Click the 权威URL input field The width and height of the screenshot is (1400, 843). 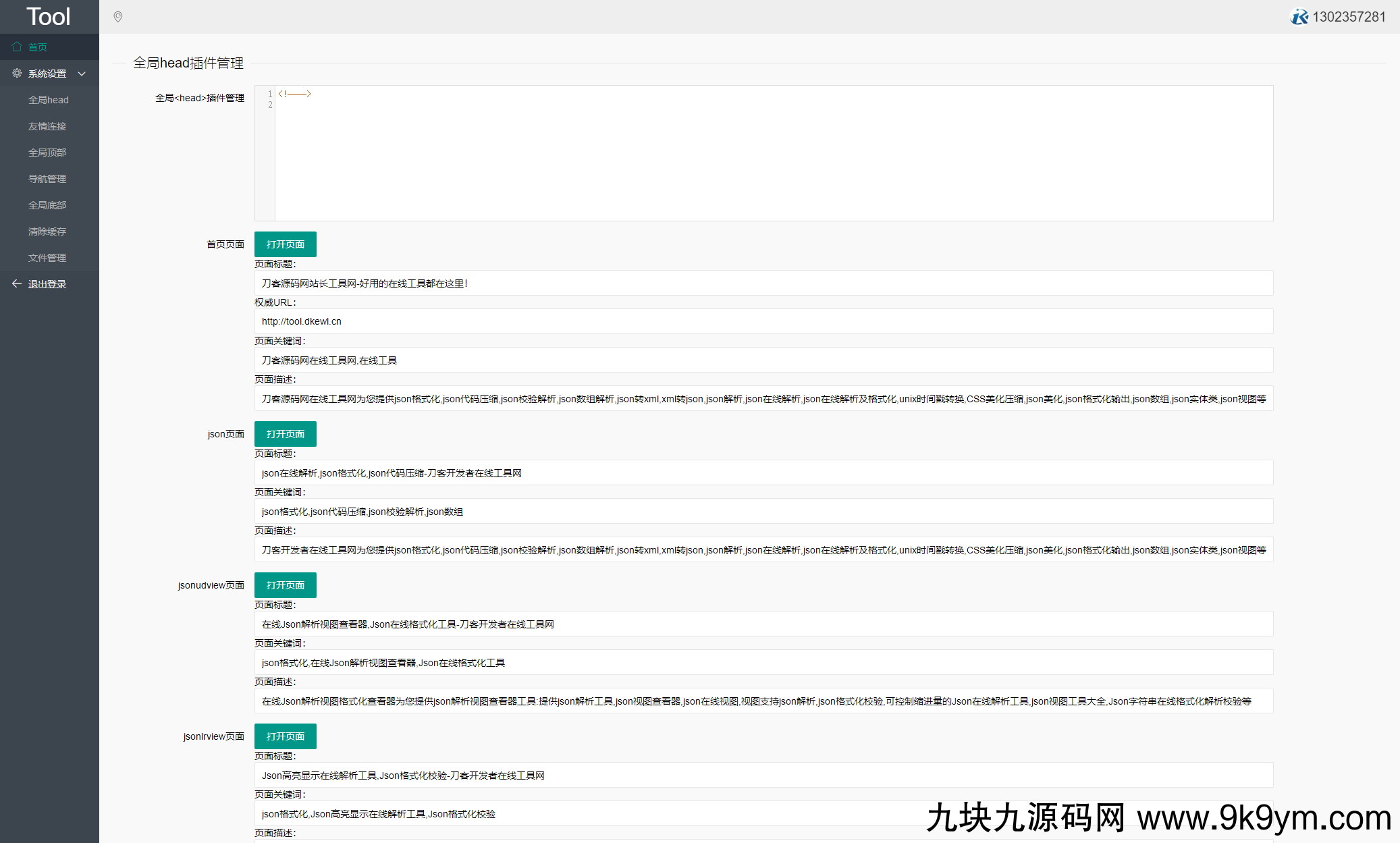[763, 321]
